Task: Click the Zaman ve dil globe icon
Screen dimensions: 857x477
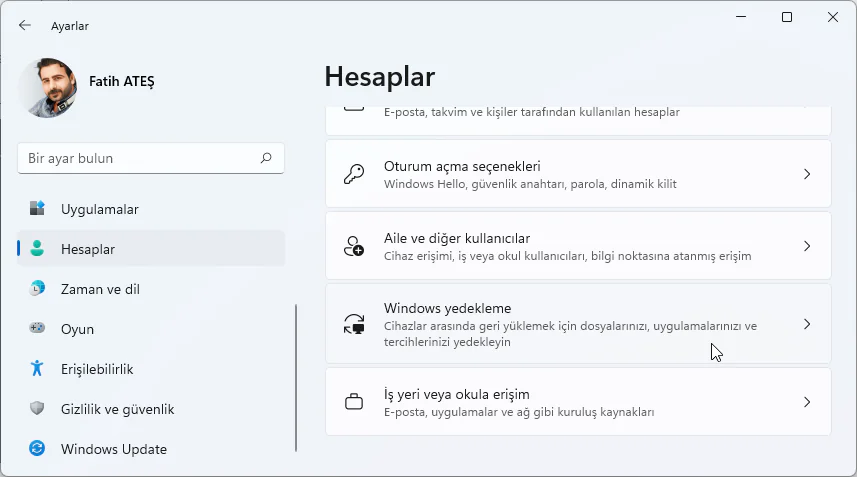Action: 37,289
